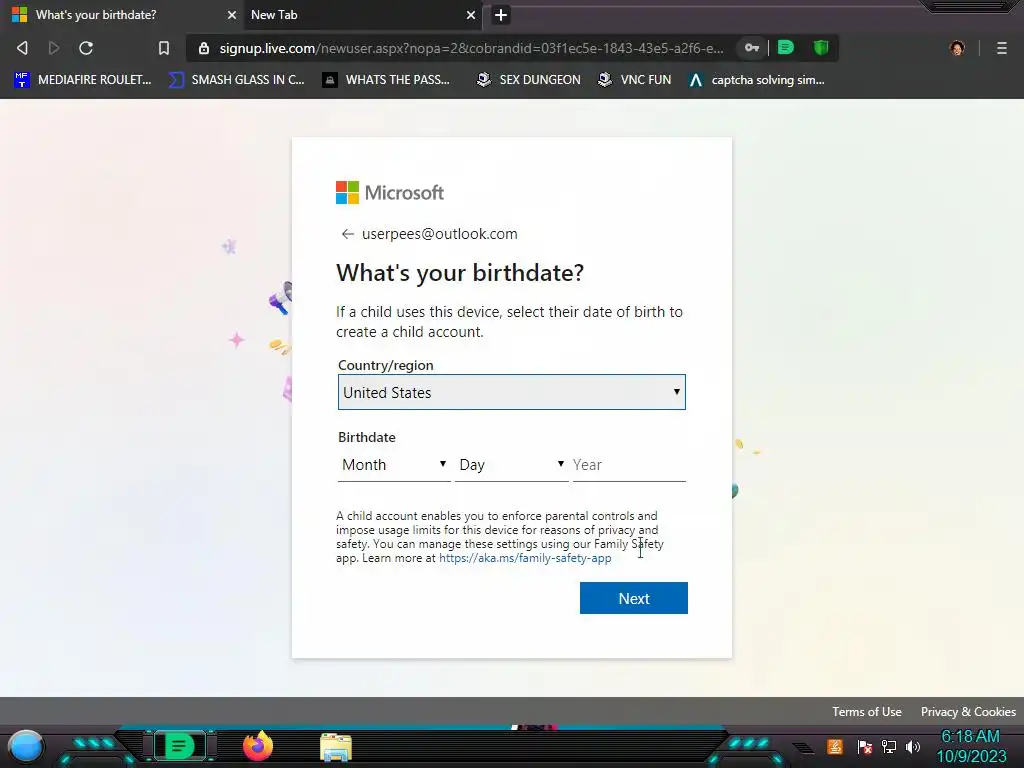Click the flag with red X tray icon
The height and width of the screenshot is (768, 1024).
(865, 746)
